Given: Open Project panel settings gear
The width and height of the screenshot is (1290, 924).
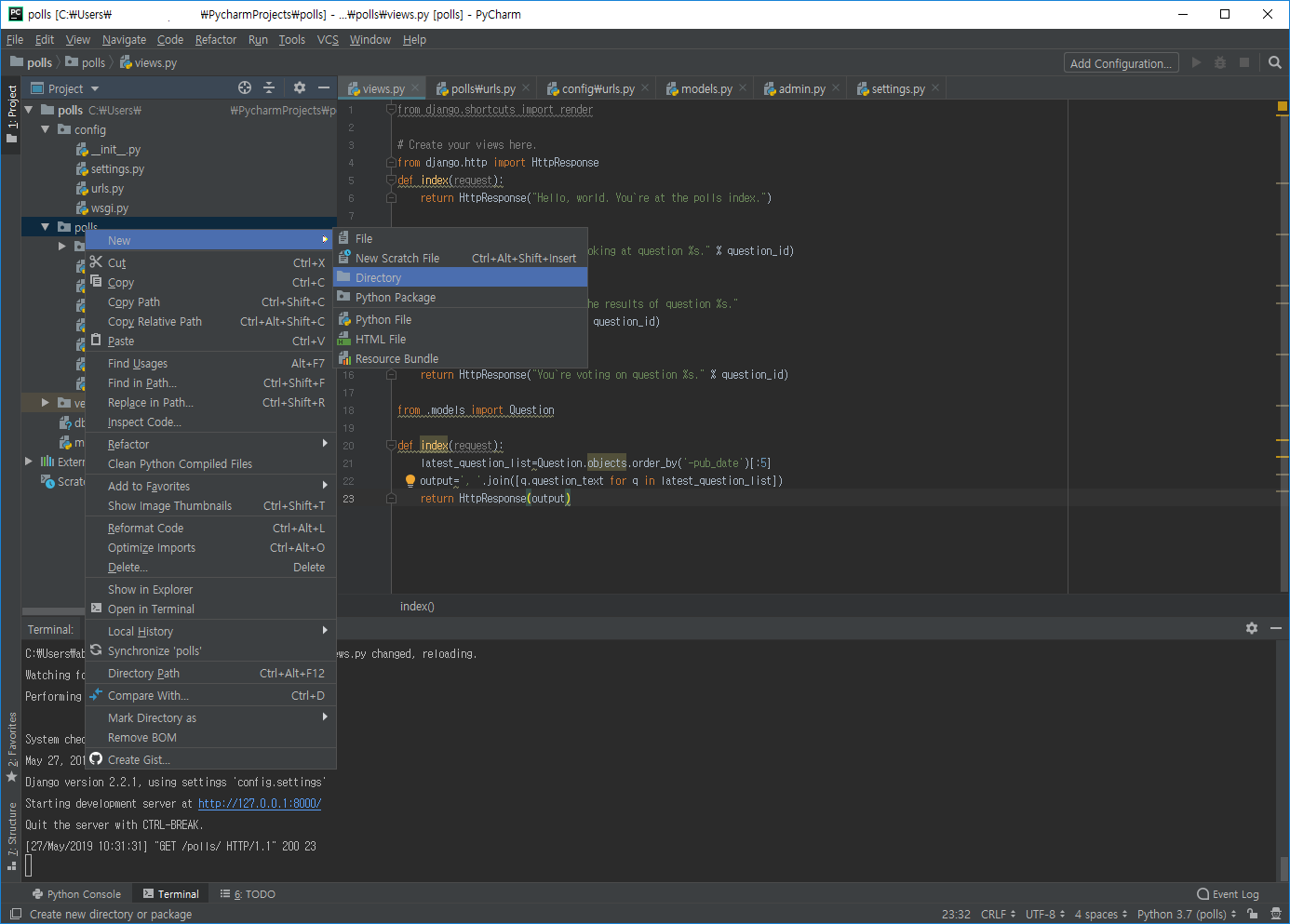Looking at the screenshot, I should pyautogui.click(x=299, y=87).
